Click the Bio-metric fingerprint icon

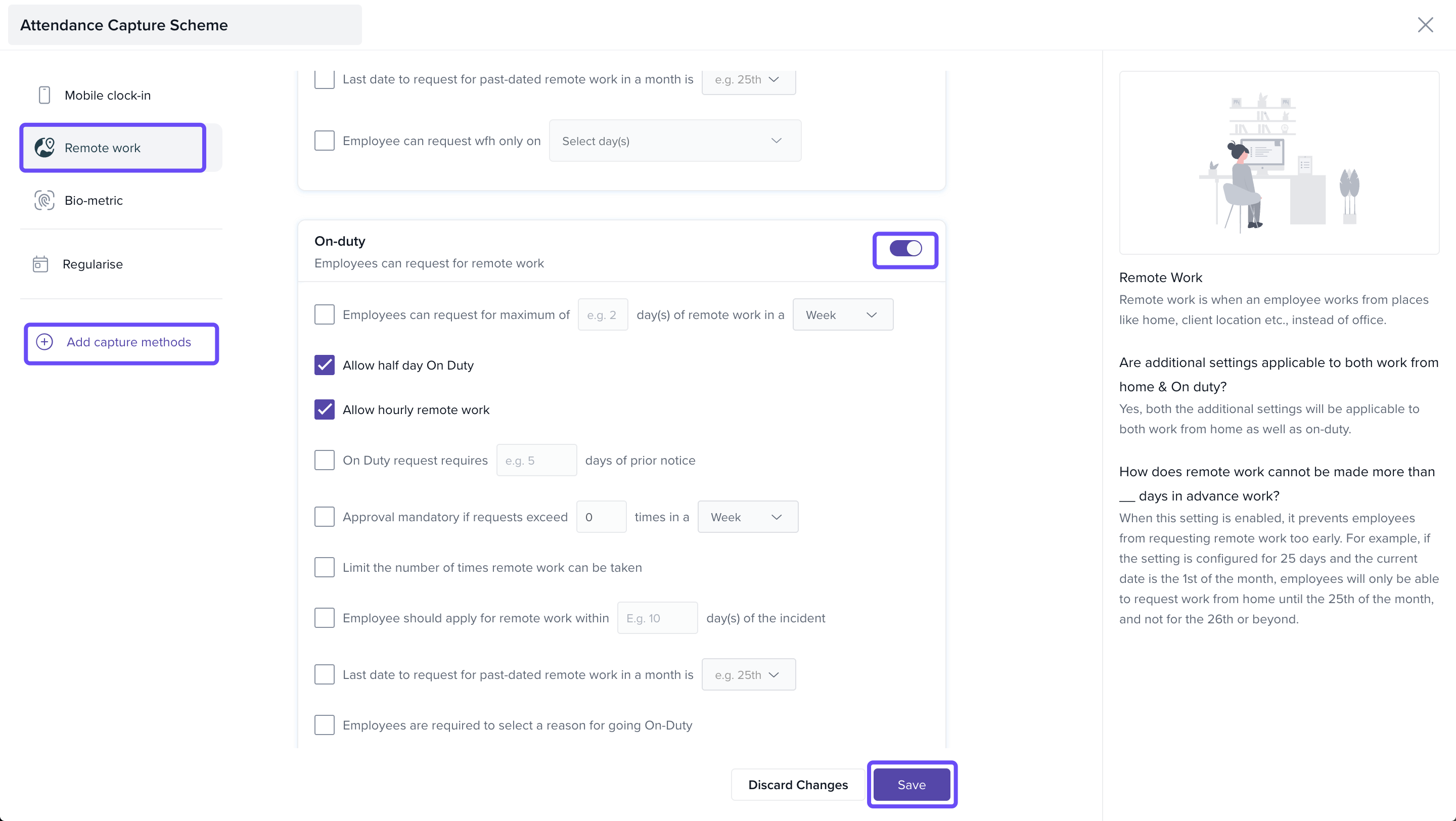tap(44, 200)
